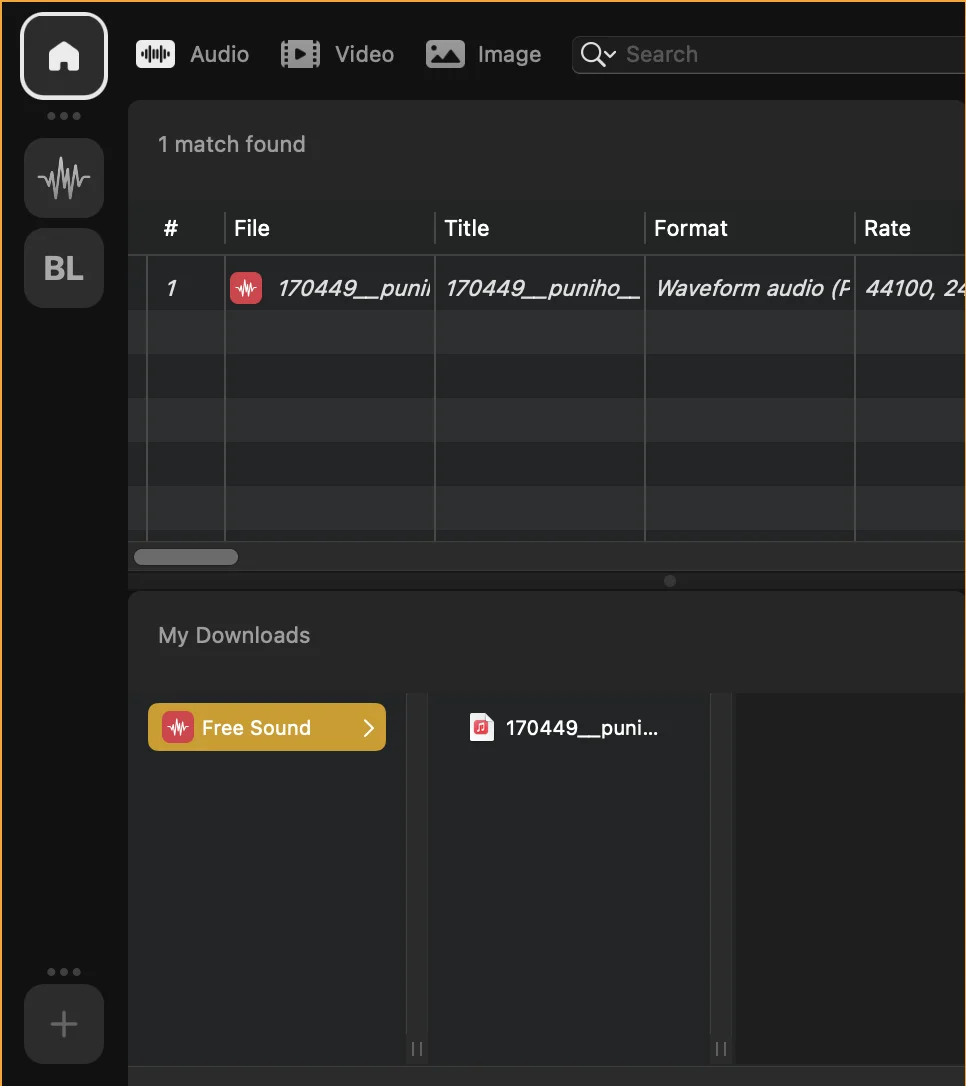Select the row number 1 cell

pos(172,288)
